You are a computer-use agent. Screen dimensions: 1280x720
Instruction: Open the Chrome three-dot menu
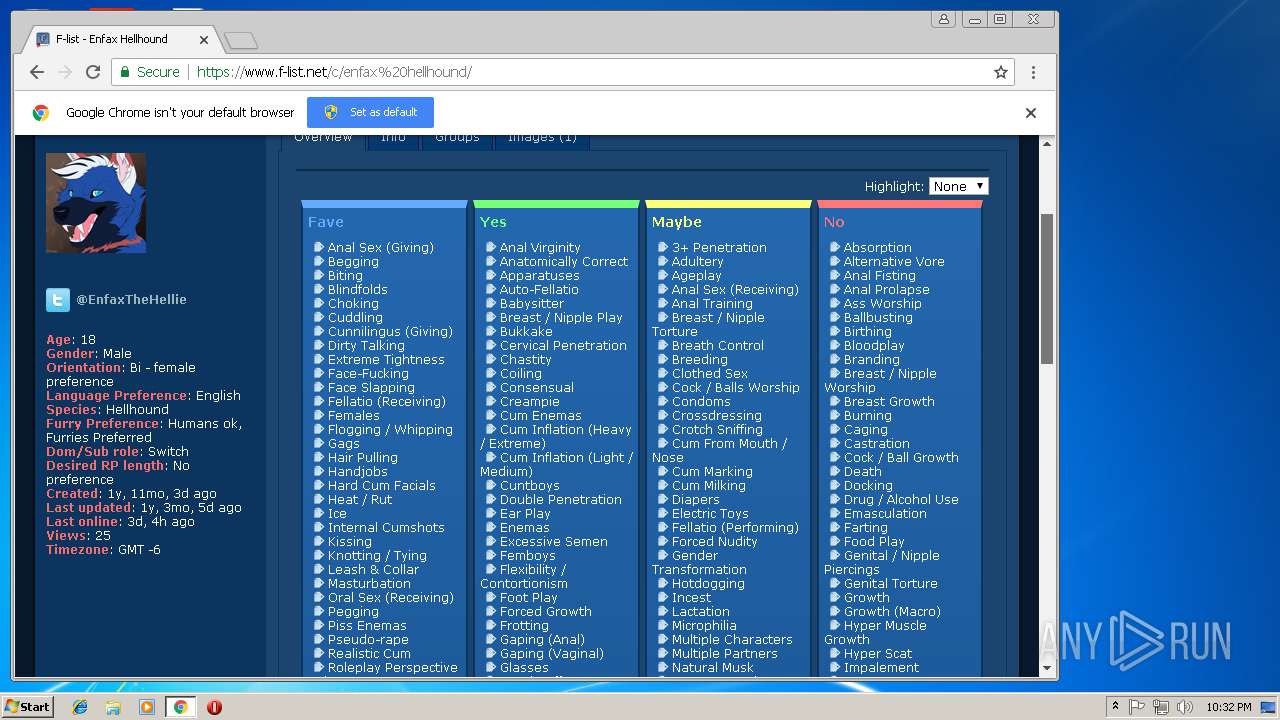(1033, 72)
